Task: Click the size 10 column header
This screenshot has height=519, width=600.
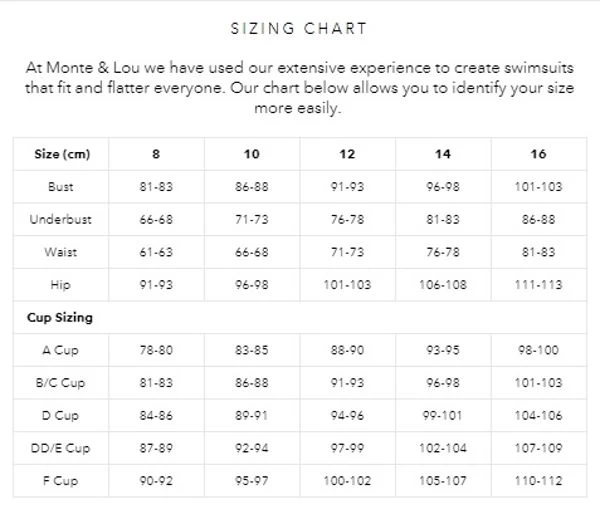Action: (252, 154)
